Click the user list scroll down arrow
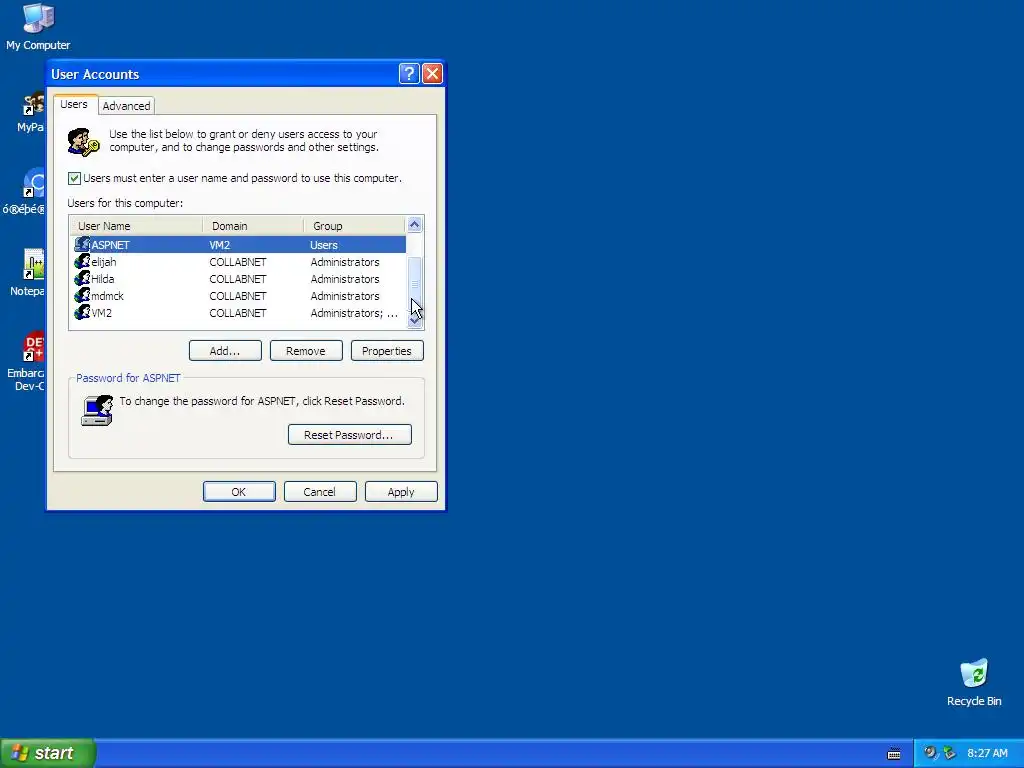This screenshot has height=768, width=1024. pyautogui.click(x=414, y=320)
